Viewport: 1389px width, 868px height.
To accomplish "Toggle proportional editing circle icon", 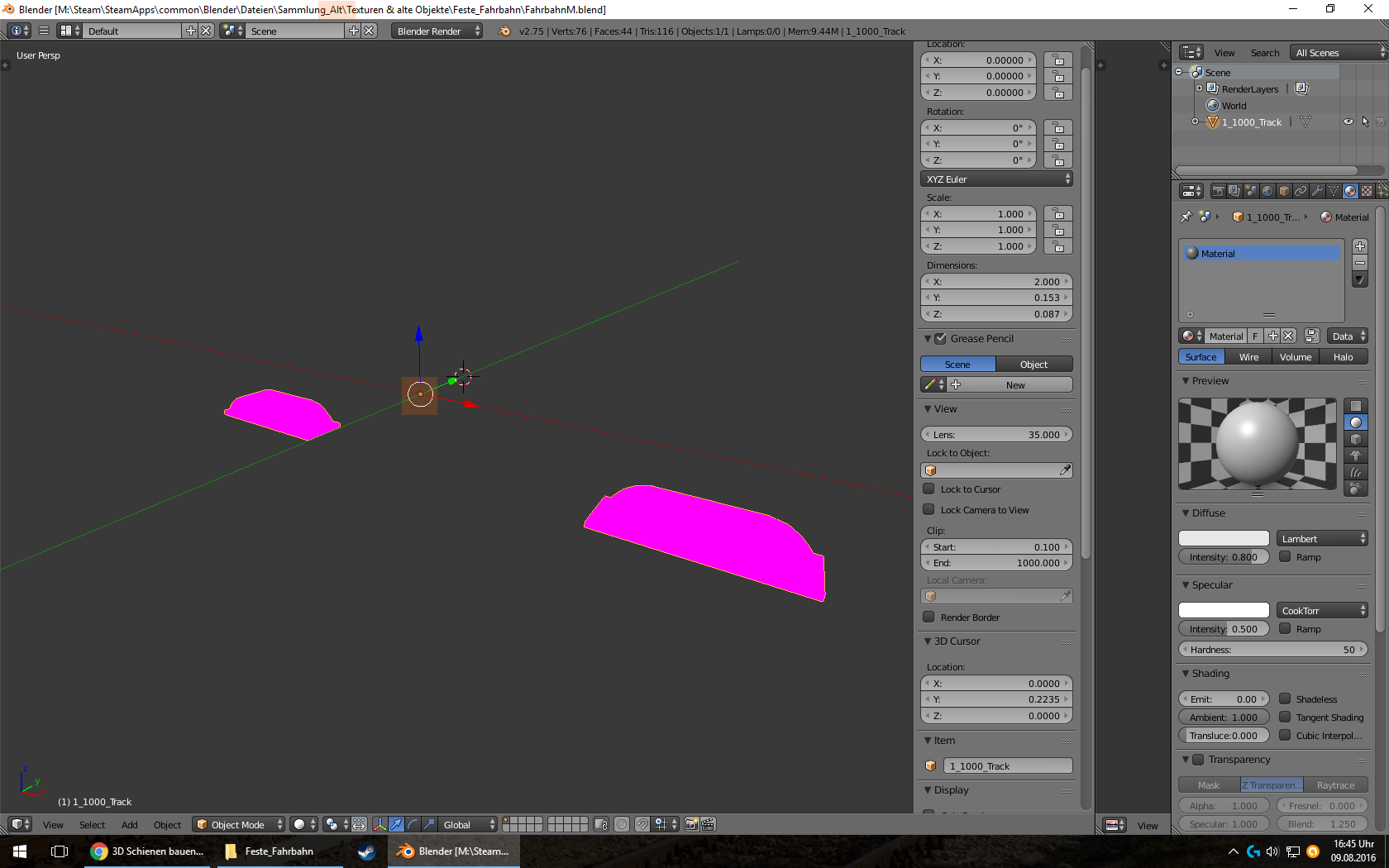I will tap(622, 824).
